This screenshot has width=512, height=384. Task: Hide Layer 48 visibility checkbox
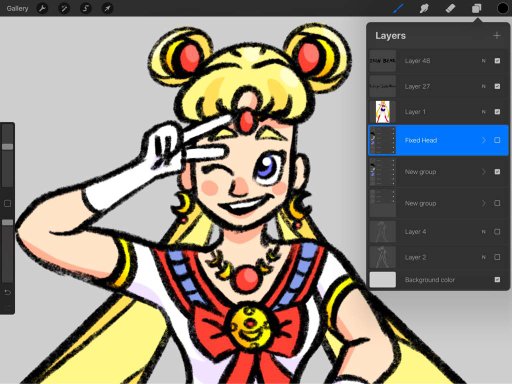pyautogui.click(x=497, y=61)
